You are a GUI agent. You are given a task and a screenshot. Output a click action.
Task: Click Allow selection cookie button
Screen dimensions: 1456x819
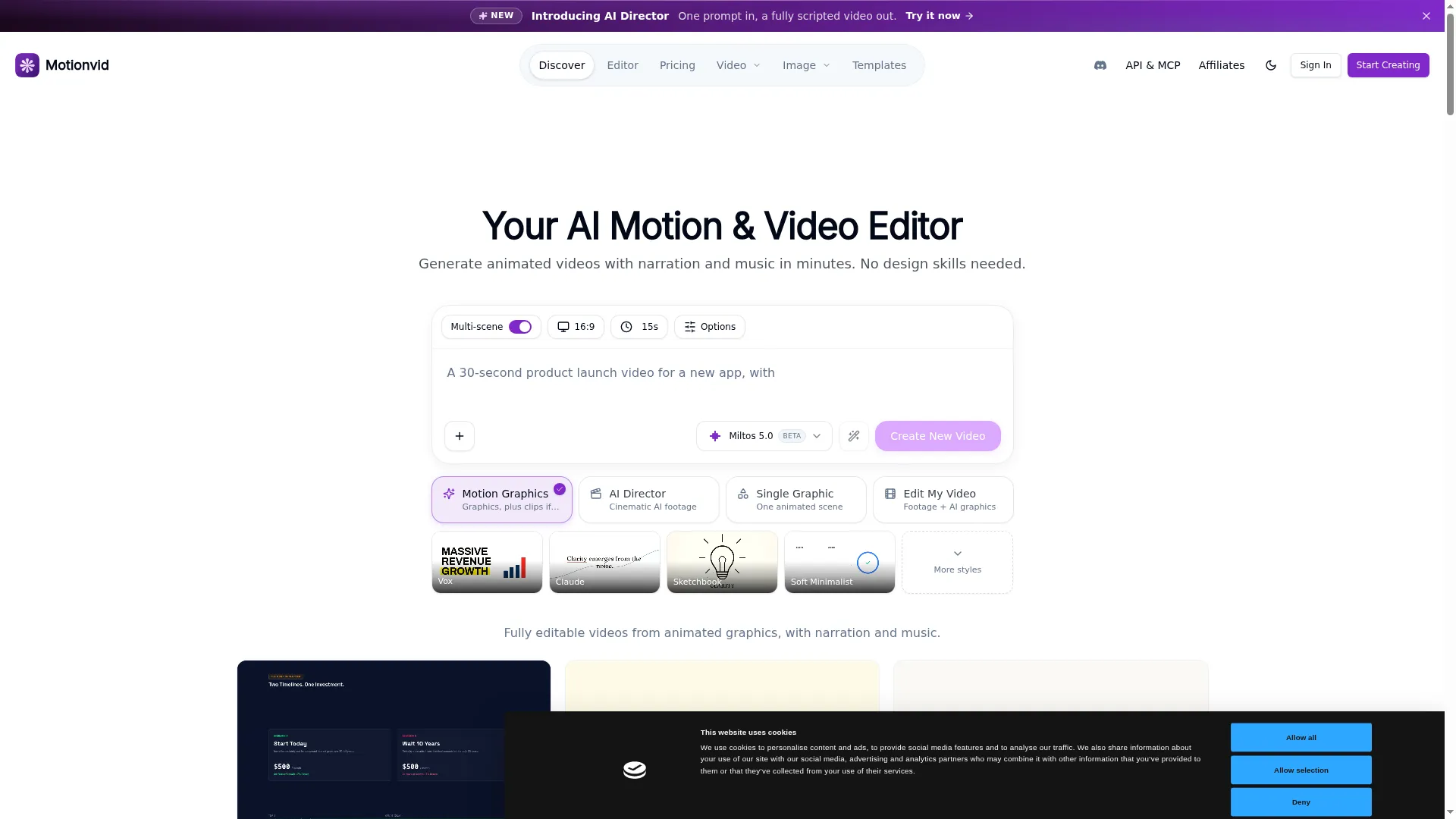1301,770
